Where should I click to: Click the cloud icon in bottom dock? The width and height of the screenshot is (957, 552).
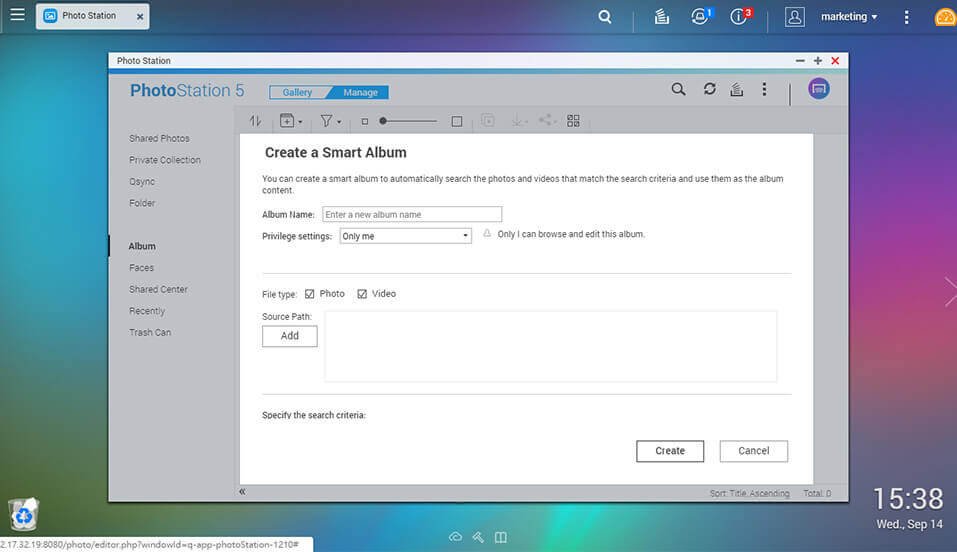[455, 537]
